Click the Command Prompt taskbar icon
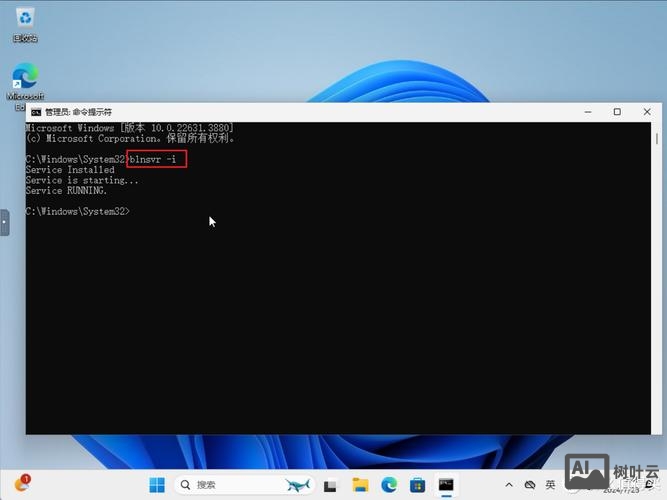Screen dimensions: 667x500 point(447,485)
